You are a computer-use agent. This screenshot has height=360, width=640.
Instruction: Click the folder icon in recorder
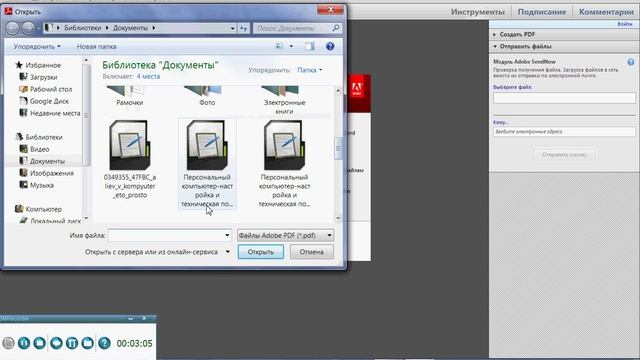coord(88,343)
